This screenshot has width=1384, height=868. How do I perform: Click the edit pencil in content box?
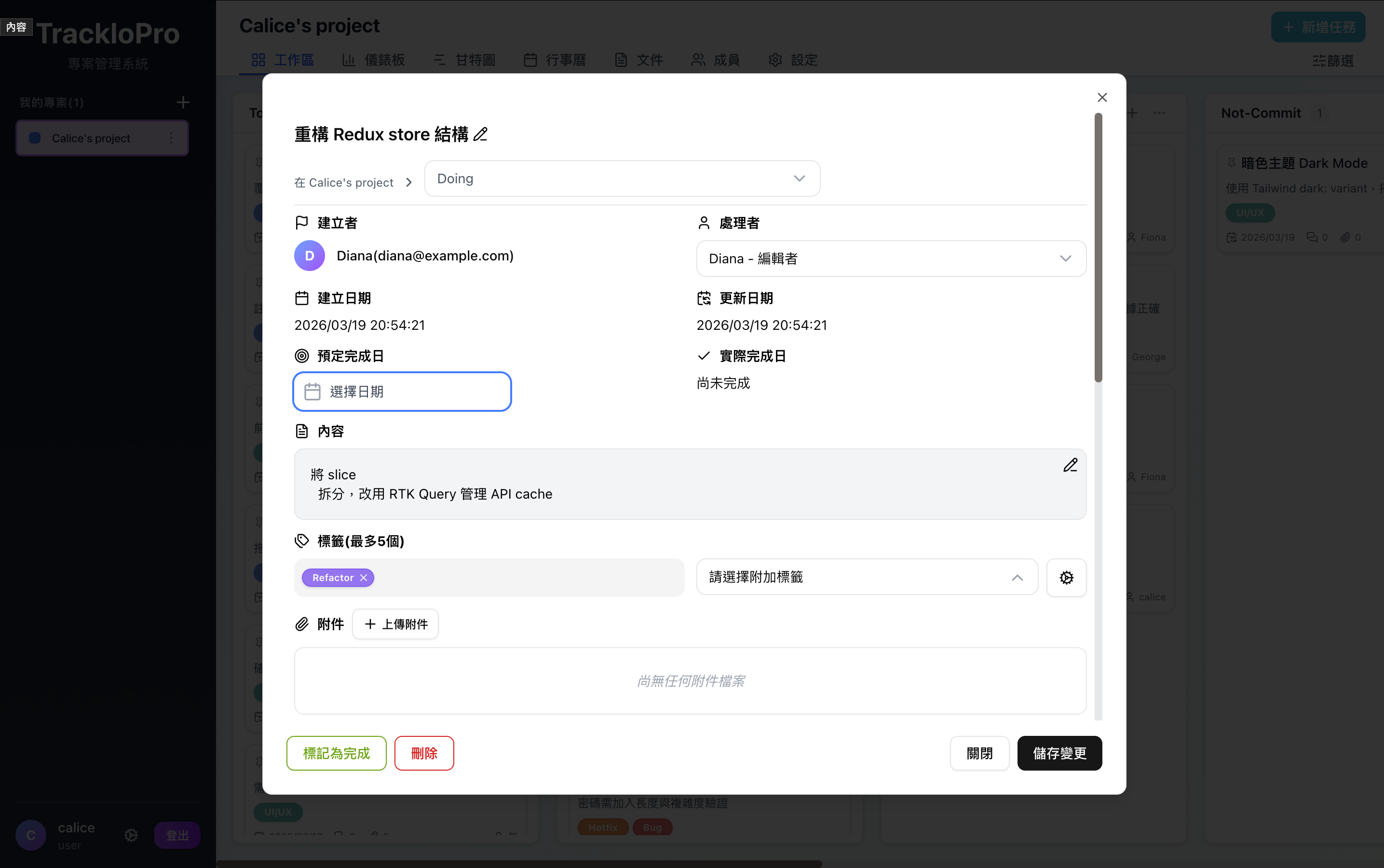click(1070, 465)
